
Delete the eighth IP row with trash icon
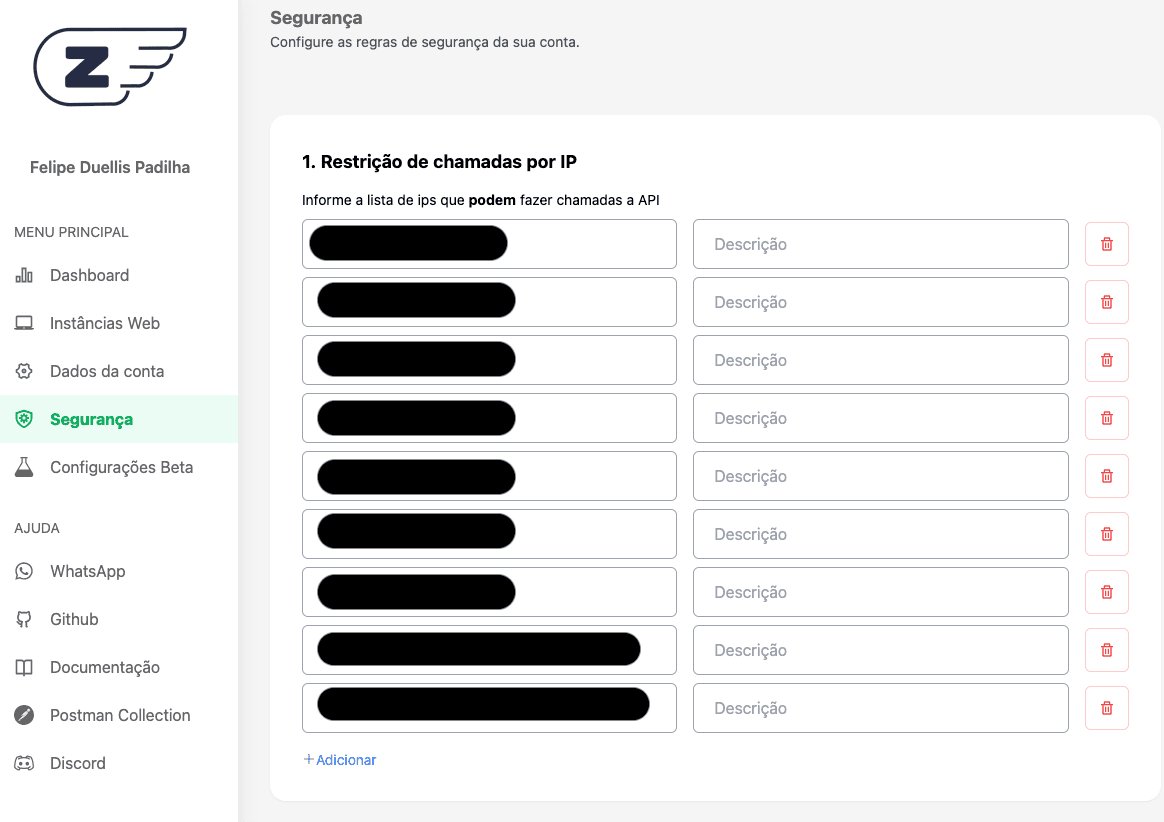[1107, 650]
